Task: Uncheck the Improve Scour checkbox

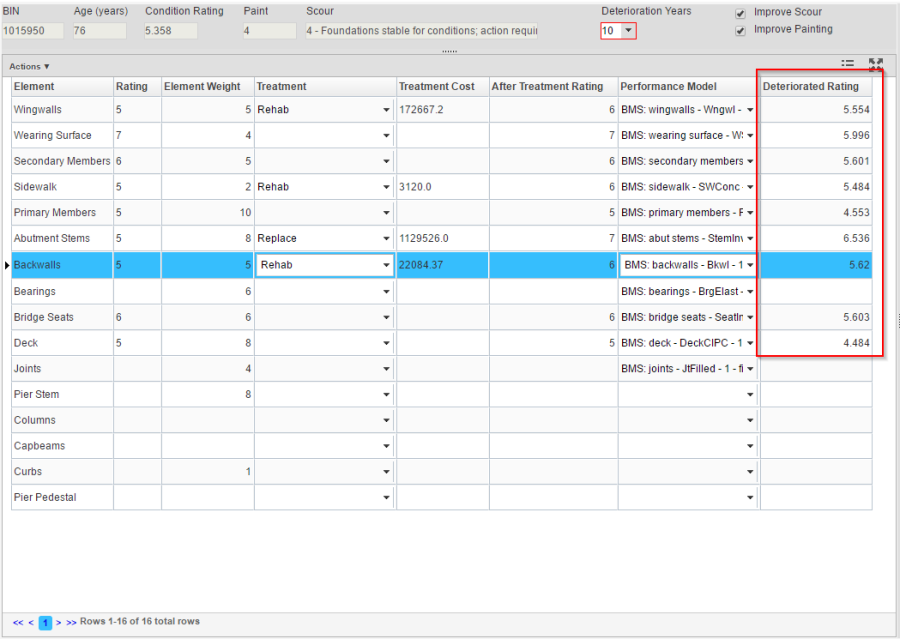Action: [x=740, y=13]
